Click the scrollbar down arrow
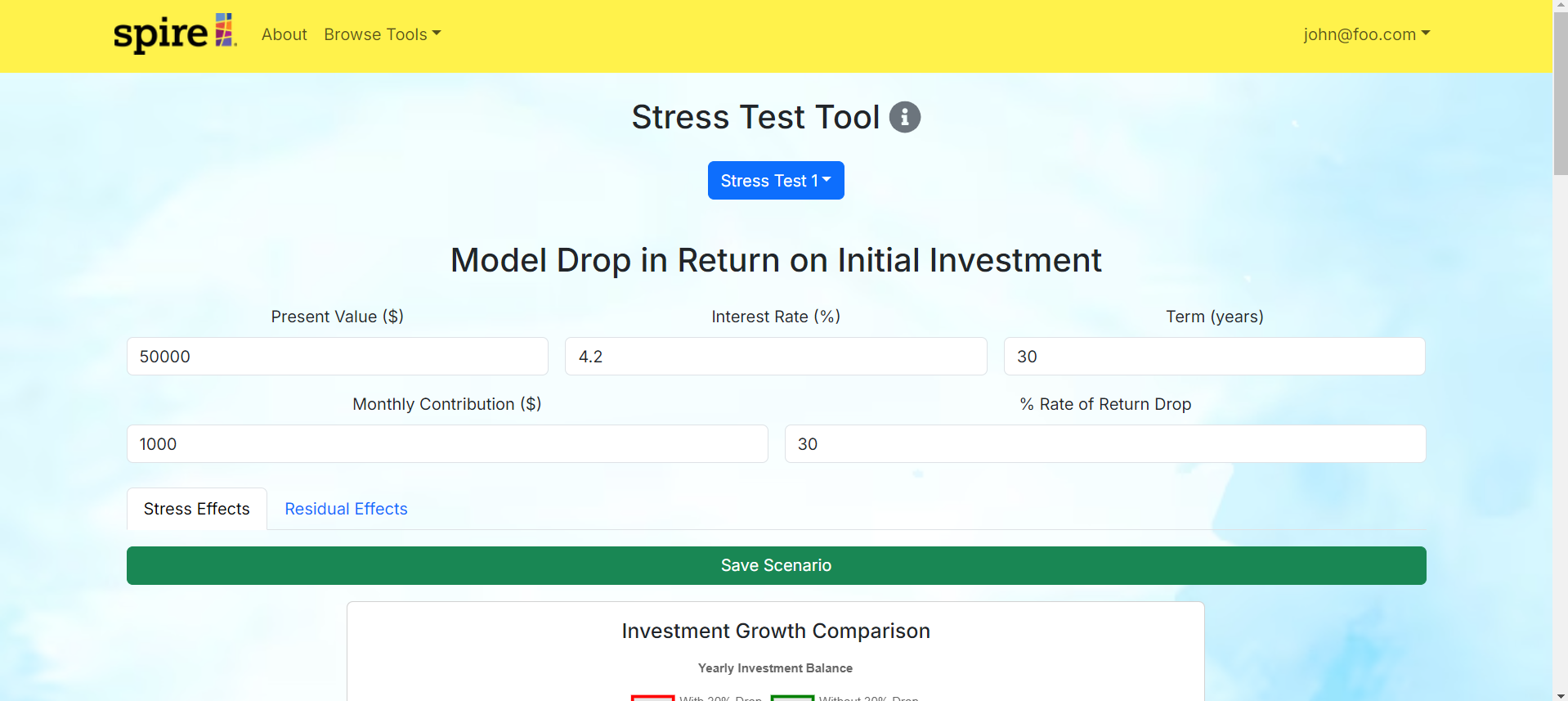This screenshot has height=701, width=1568. click(1561, 694)
